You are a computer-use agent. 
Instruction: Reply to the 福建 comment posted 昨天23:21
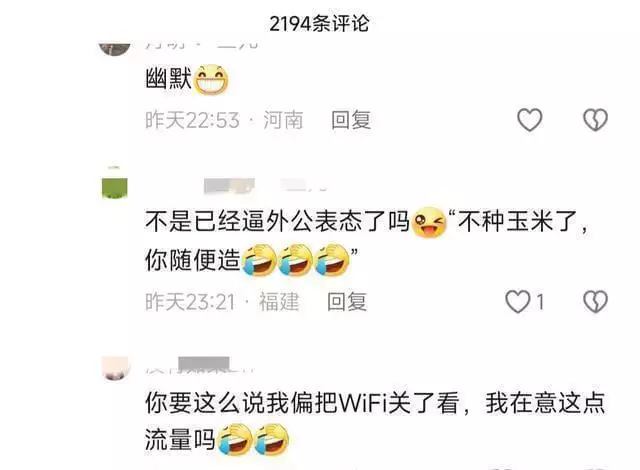[x=347, y=302]
